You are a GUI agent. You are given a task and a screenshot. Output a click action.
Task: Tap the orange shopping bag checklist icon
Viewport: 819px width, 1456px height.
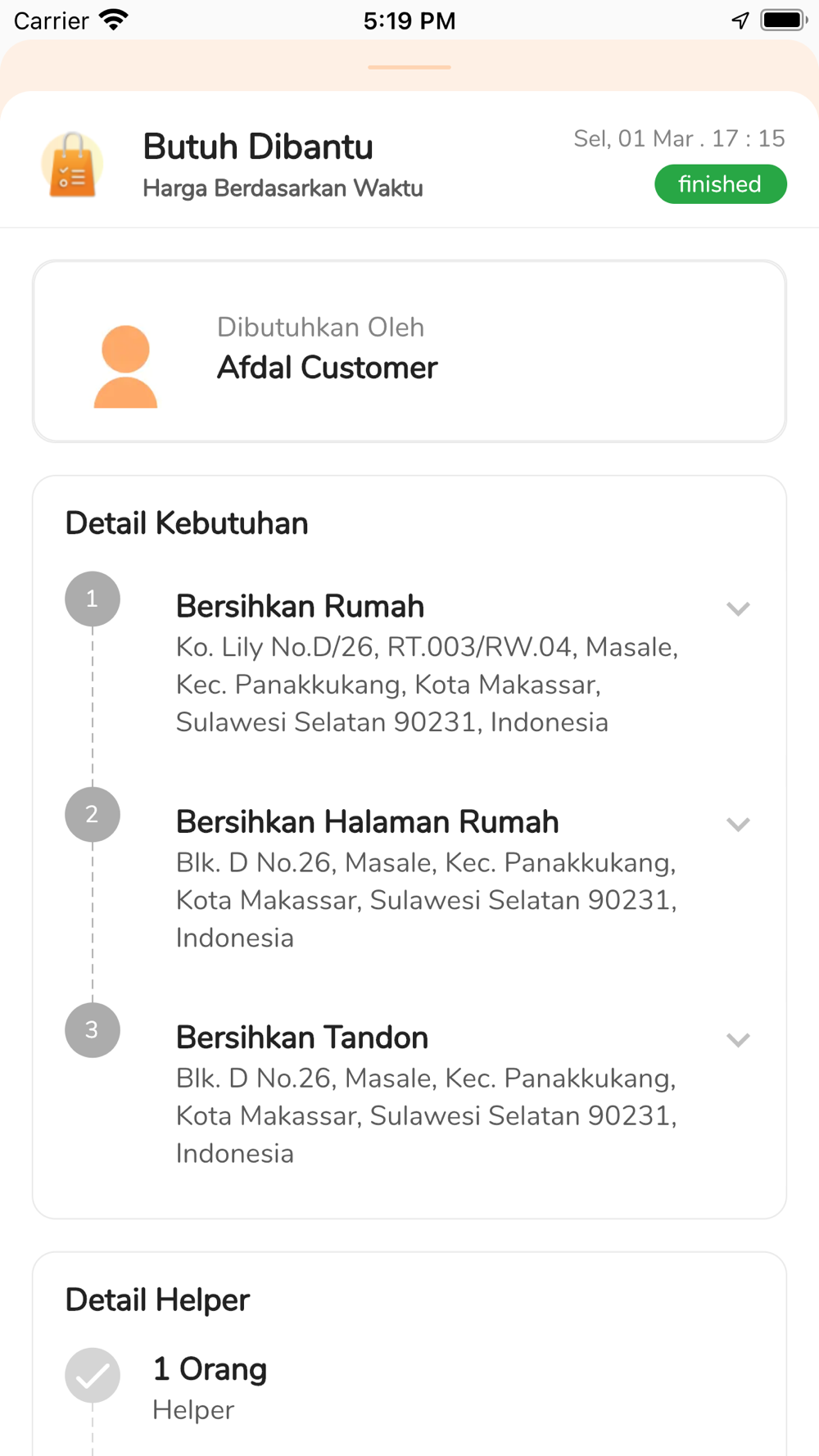point(73,165)
